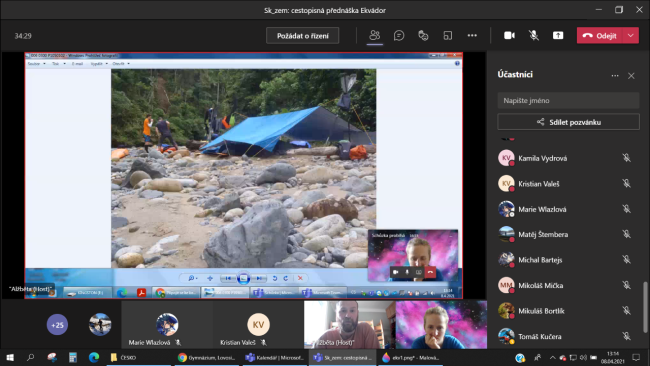This screenshot has width=650, height=366.
Task: Click rotate clockwise icon in viewer
Action: coord(286,278)
